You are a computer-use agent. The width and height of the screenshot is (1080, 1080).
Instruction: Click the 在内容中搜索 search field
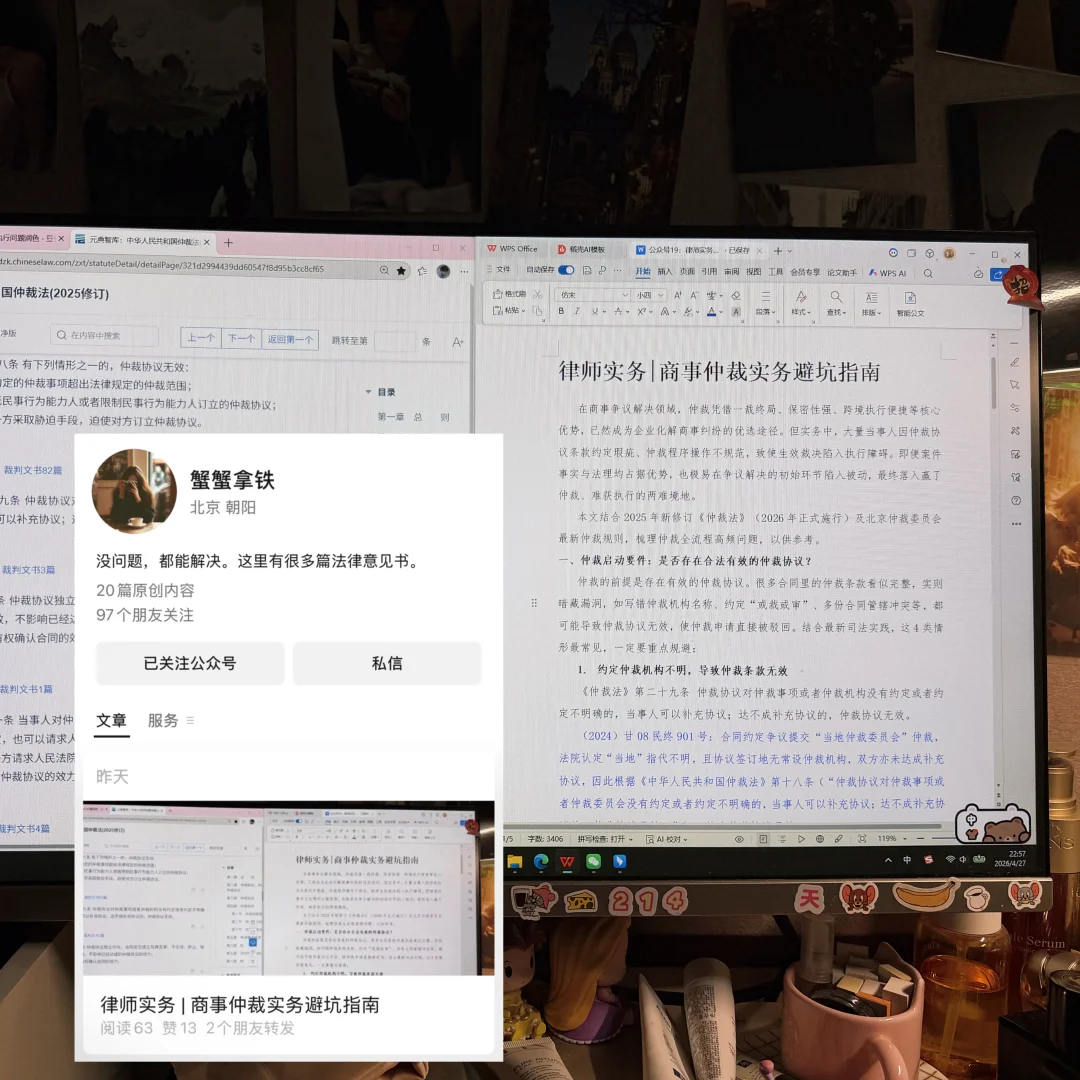tap(105, 335)
